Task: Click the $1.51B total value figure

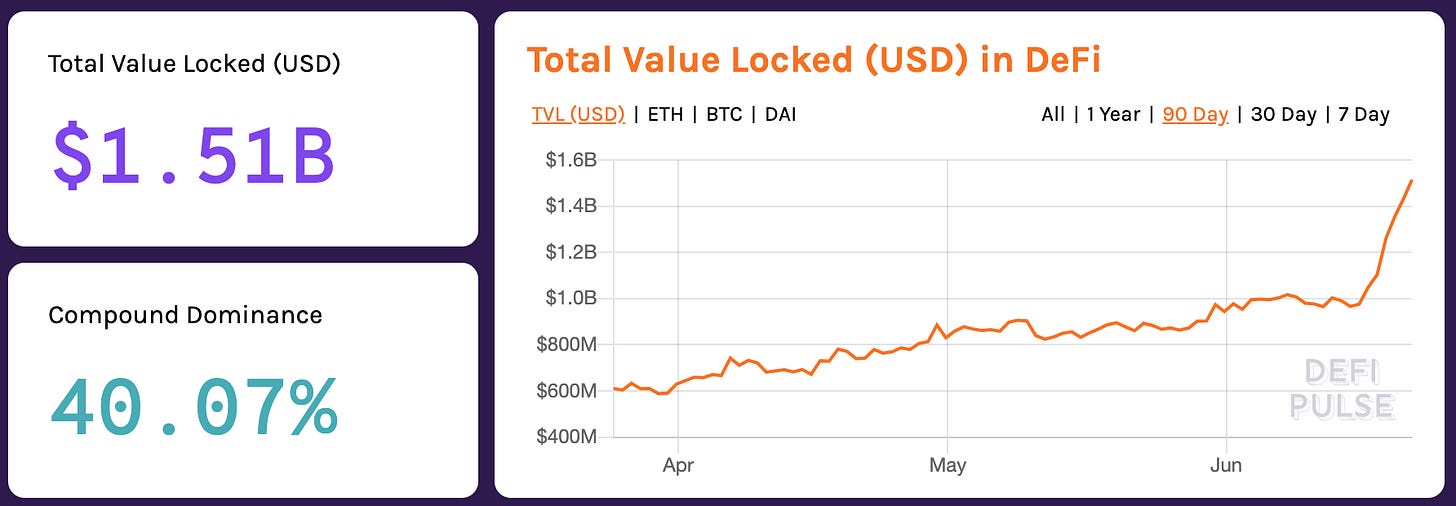Action: (193, 157)
